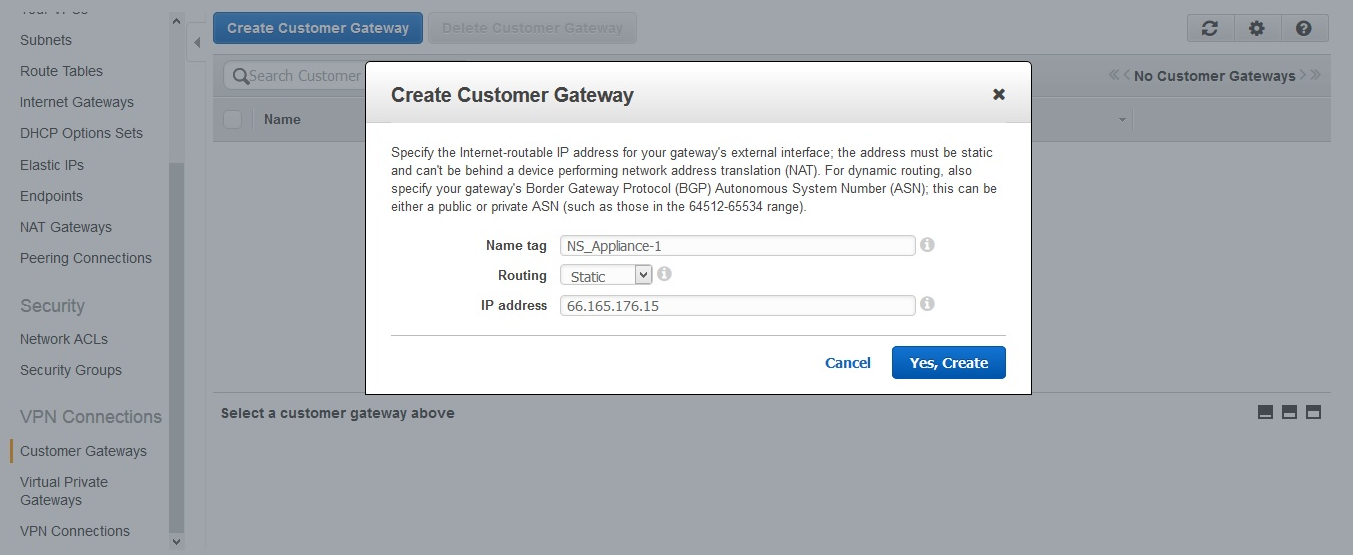The width and height of the screenshot is (1353, 555).
Task: Open Internet Gateways in the sidebar
Action: coord(77,102)
